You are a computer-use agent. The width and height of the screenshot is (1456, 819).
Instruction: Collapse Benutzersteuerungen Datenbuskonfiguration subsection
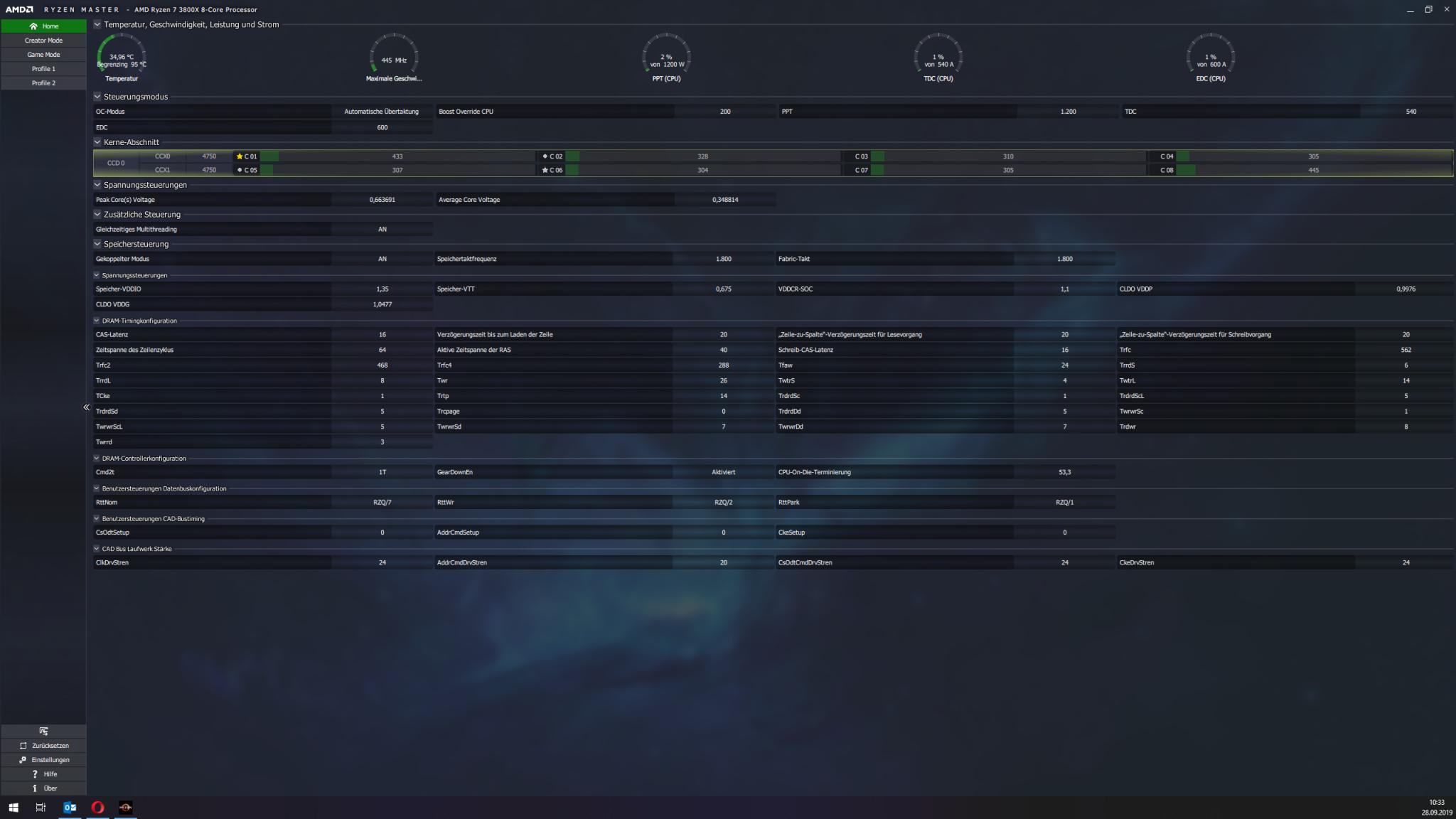97,488
